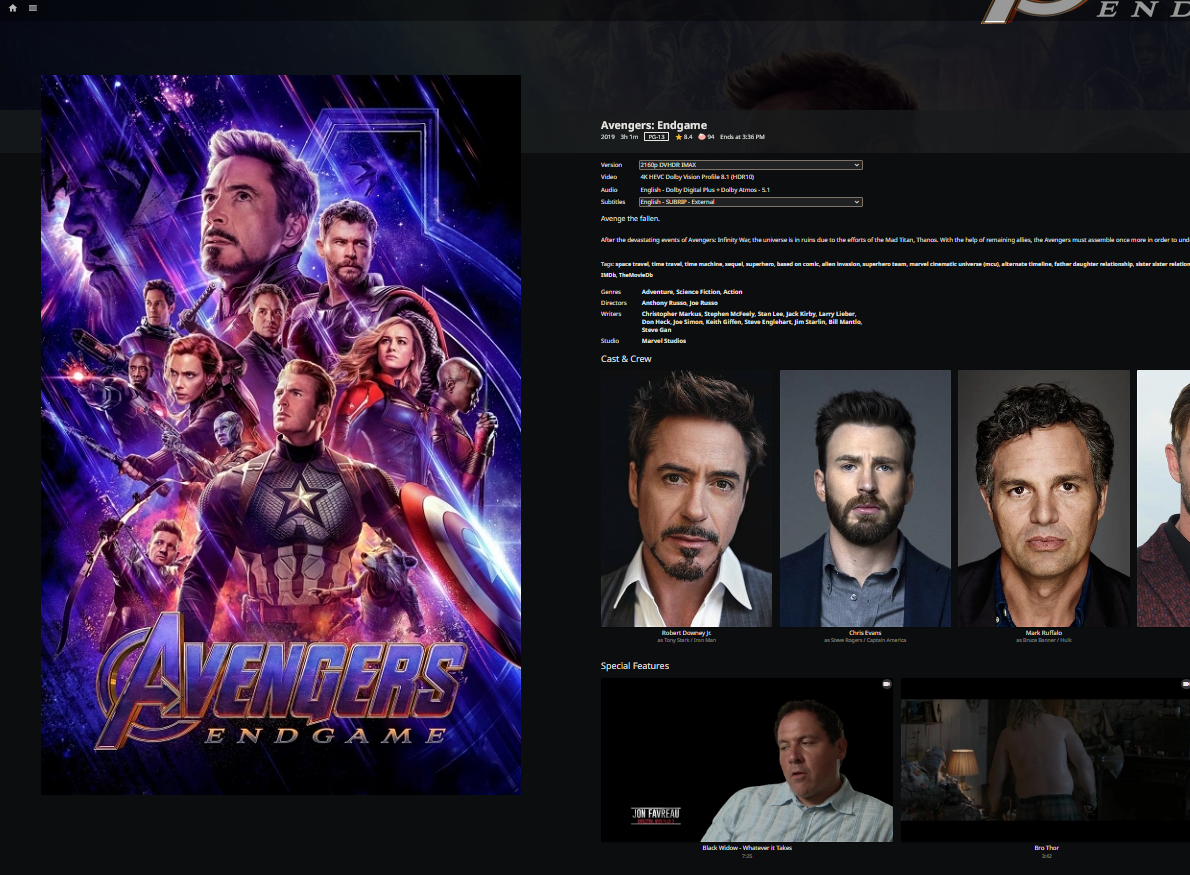This screenshot has width=1190, height=875.
Task: Play the Bro Thor special feature
Action: coord(1045,760)
